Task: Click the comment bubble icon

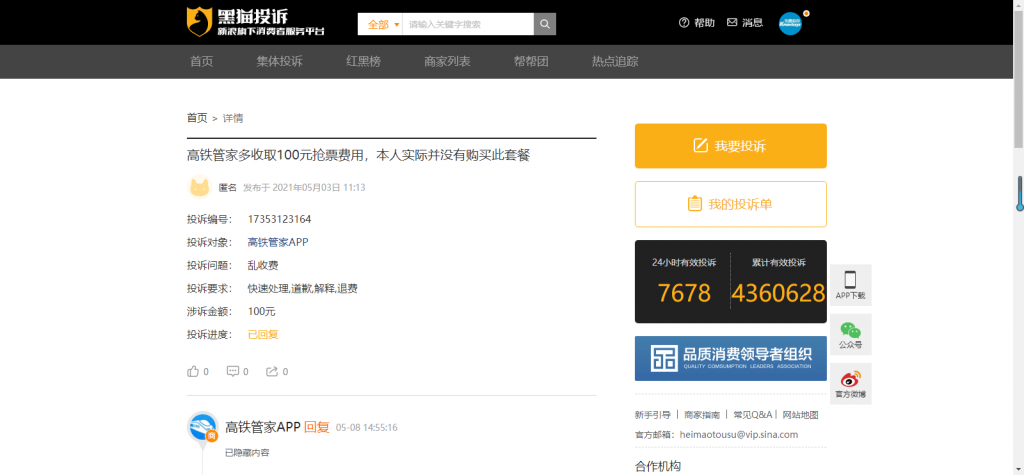Action: (x=233, y=371)
